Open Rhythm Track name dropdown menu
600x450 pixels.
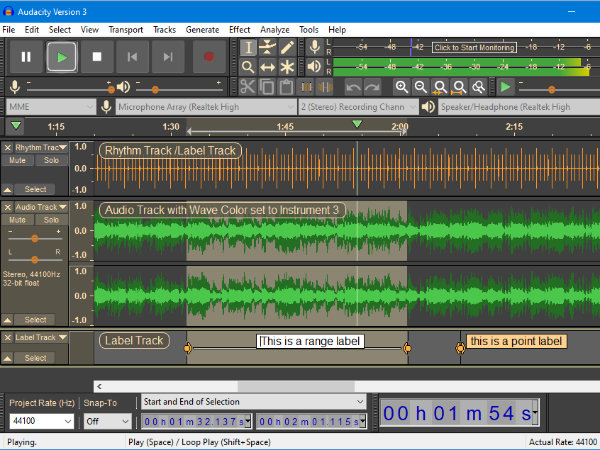coord(41,148)
